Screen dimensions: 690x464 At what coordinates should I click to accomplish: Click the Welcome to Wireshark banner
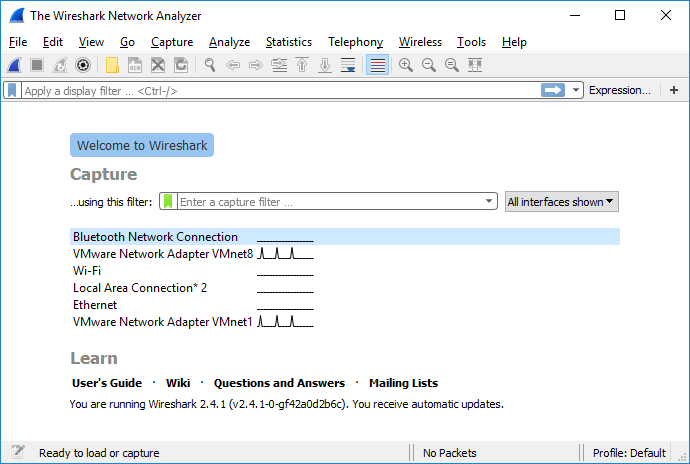pos(142,145)
